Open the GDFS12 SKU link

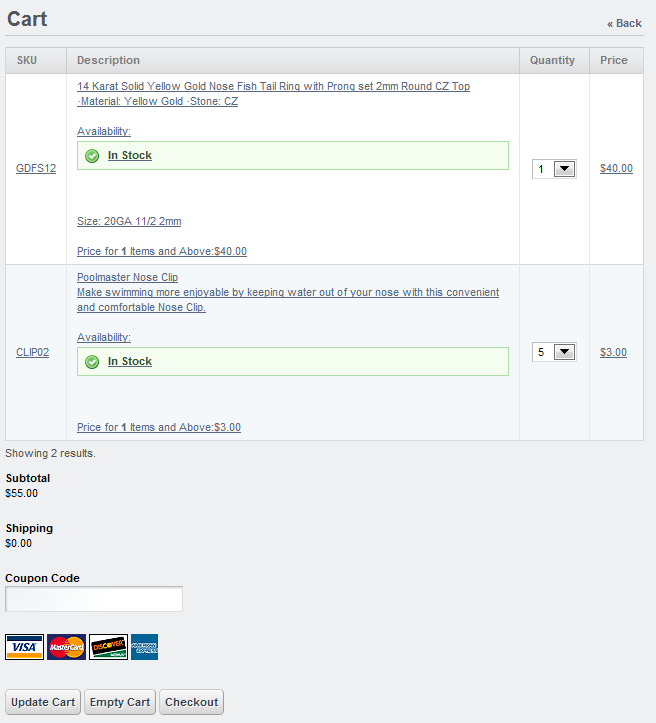36,168
